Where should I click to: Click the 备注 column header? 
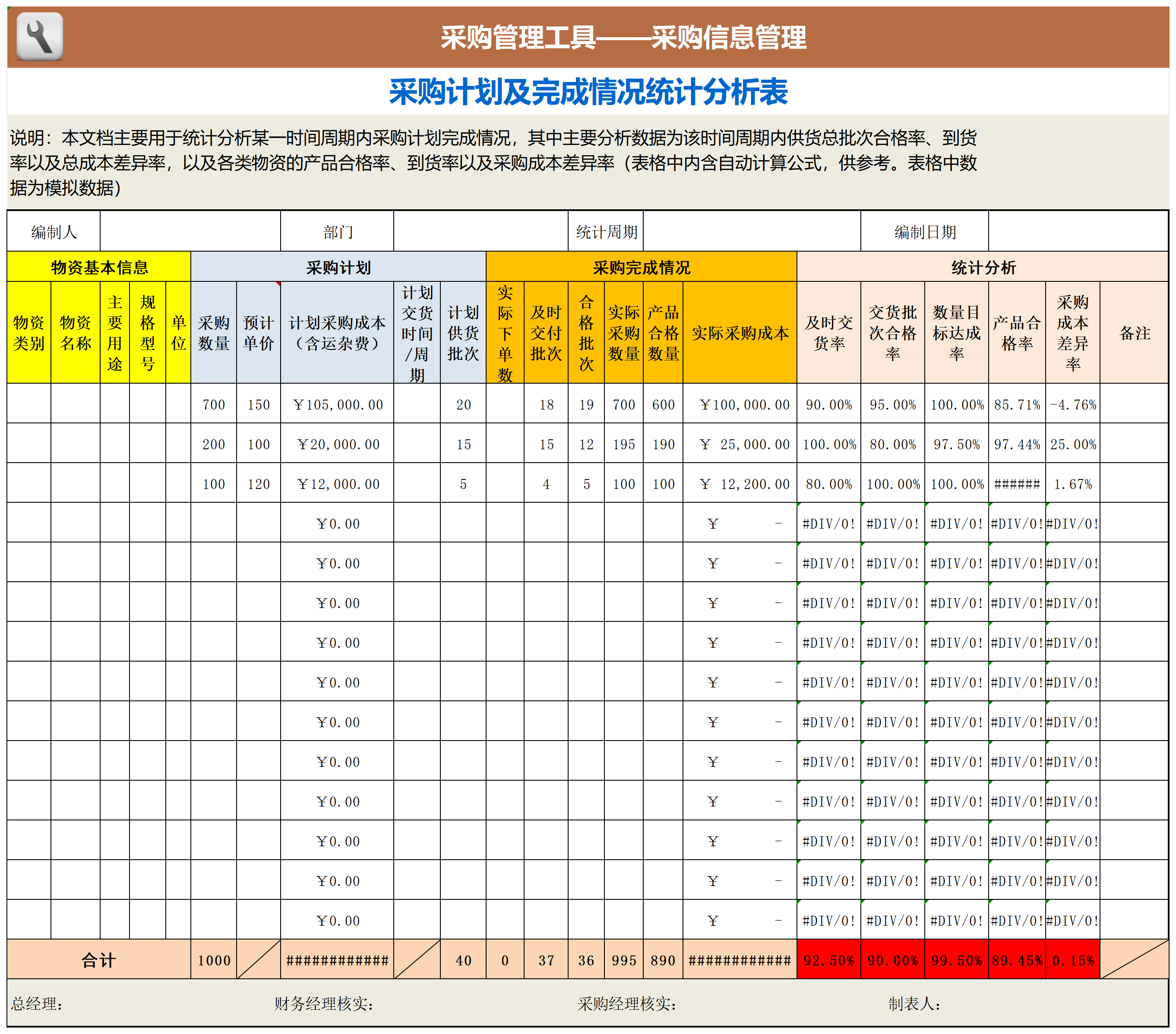1135,332
